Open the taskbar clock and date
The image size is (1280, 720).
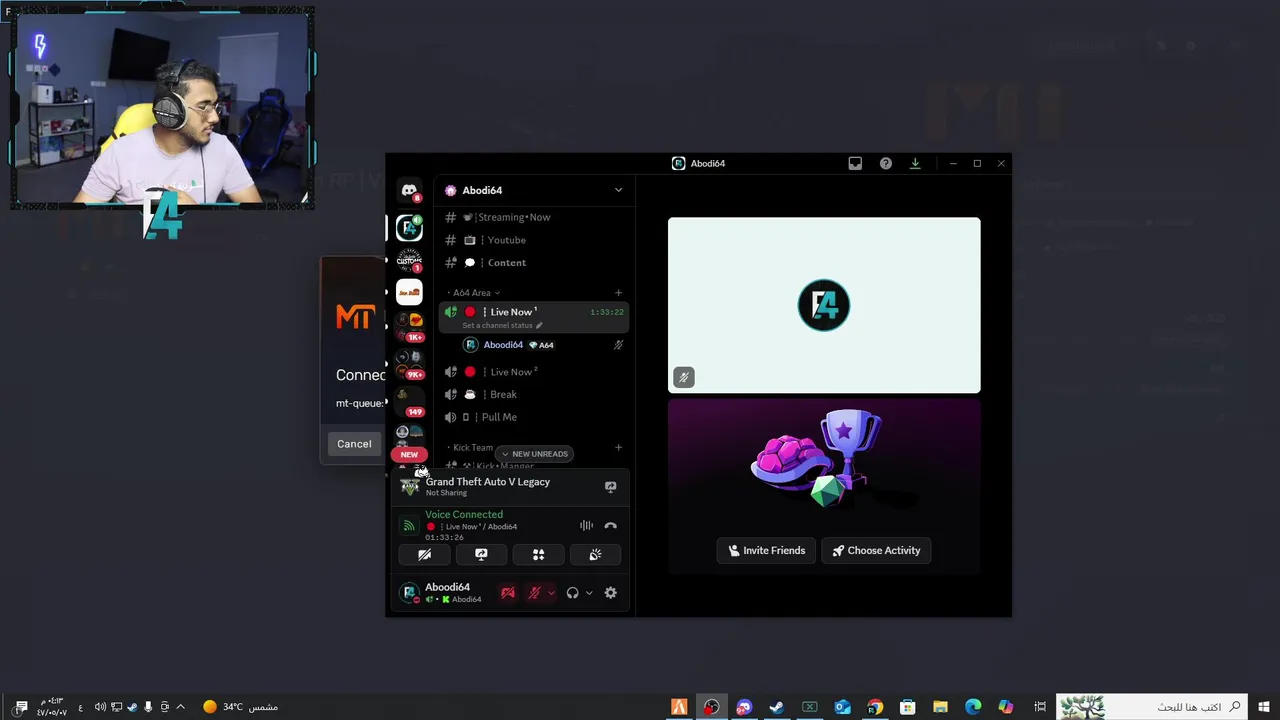pyautogui.click(x=52, y=707)
